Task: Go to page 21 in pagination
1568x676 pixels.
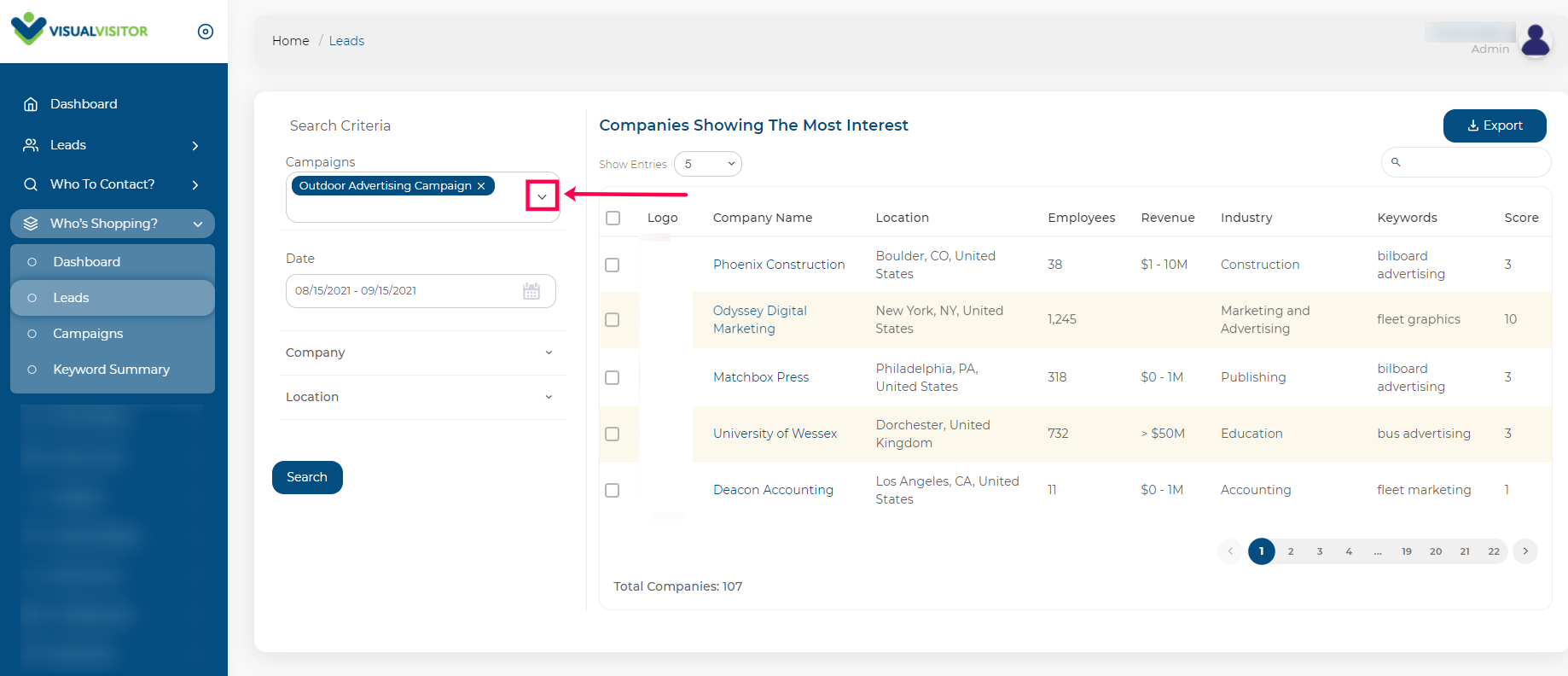Action: point(1465,551)
